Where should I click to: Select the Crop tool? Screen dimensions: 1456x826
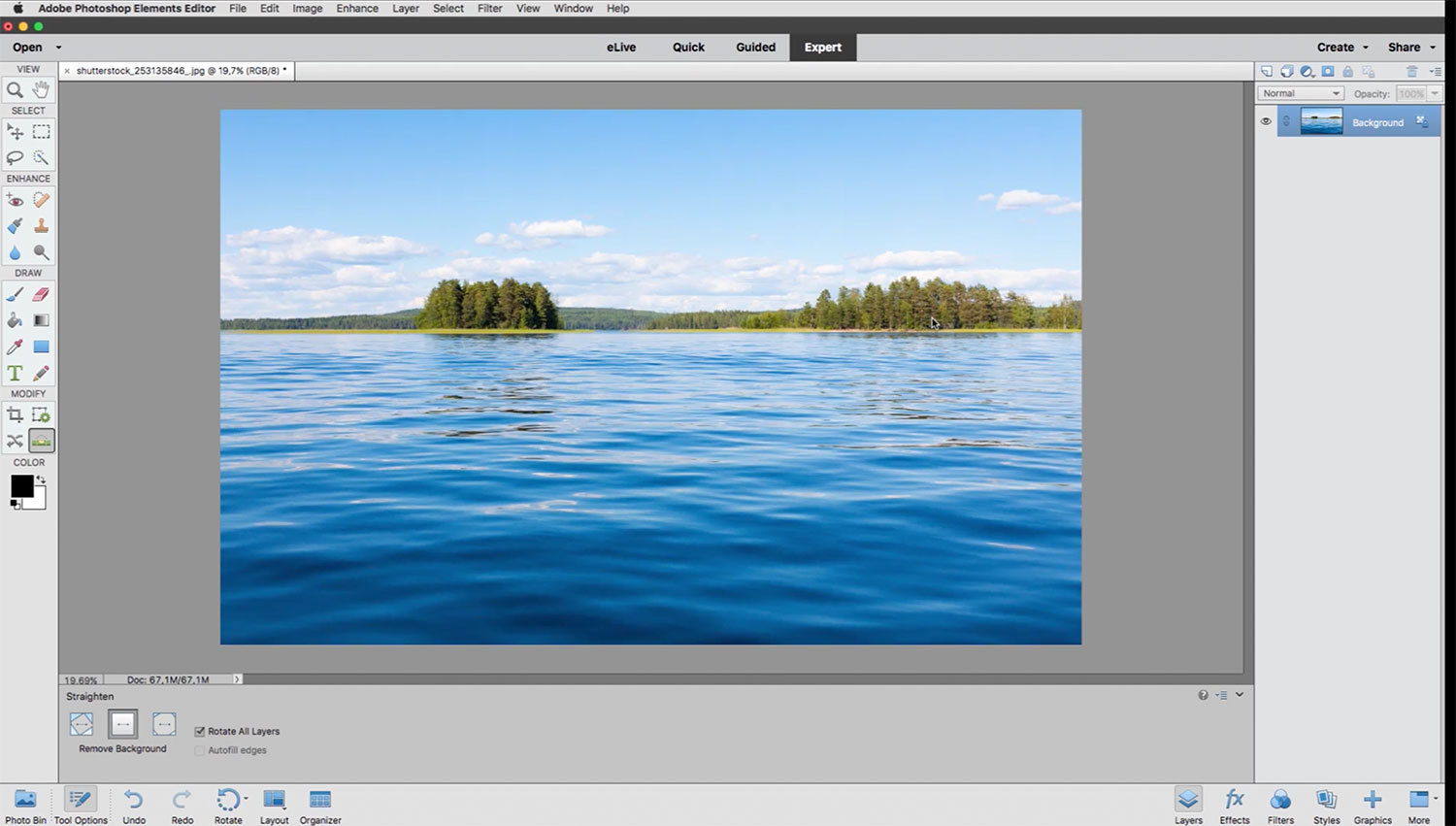point(15,414)
